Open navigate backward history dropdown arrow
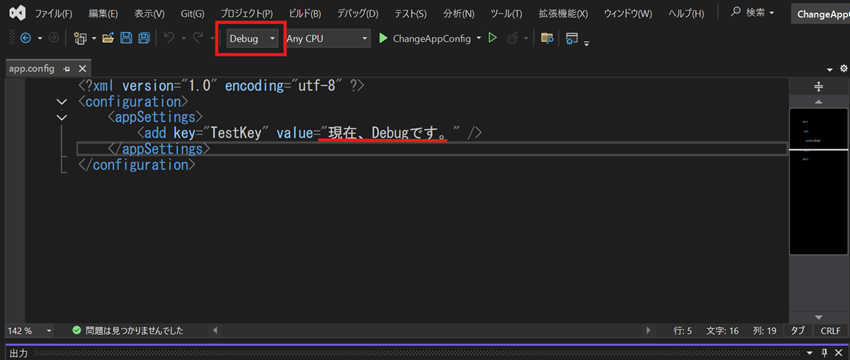 (40, 38)
